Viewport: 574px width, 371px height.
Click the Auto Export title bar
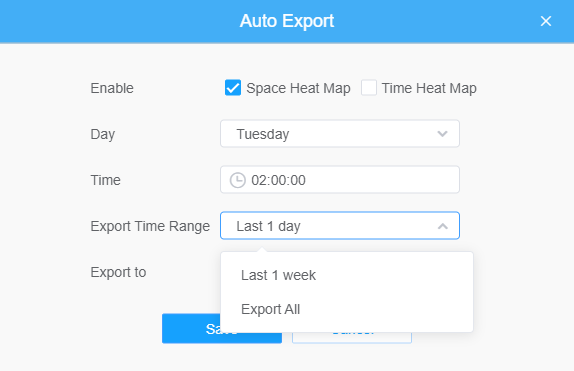coord(287,21)
